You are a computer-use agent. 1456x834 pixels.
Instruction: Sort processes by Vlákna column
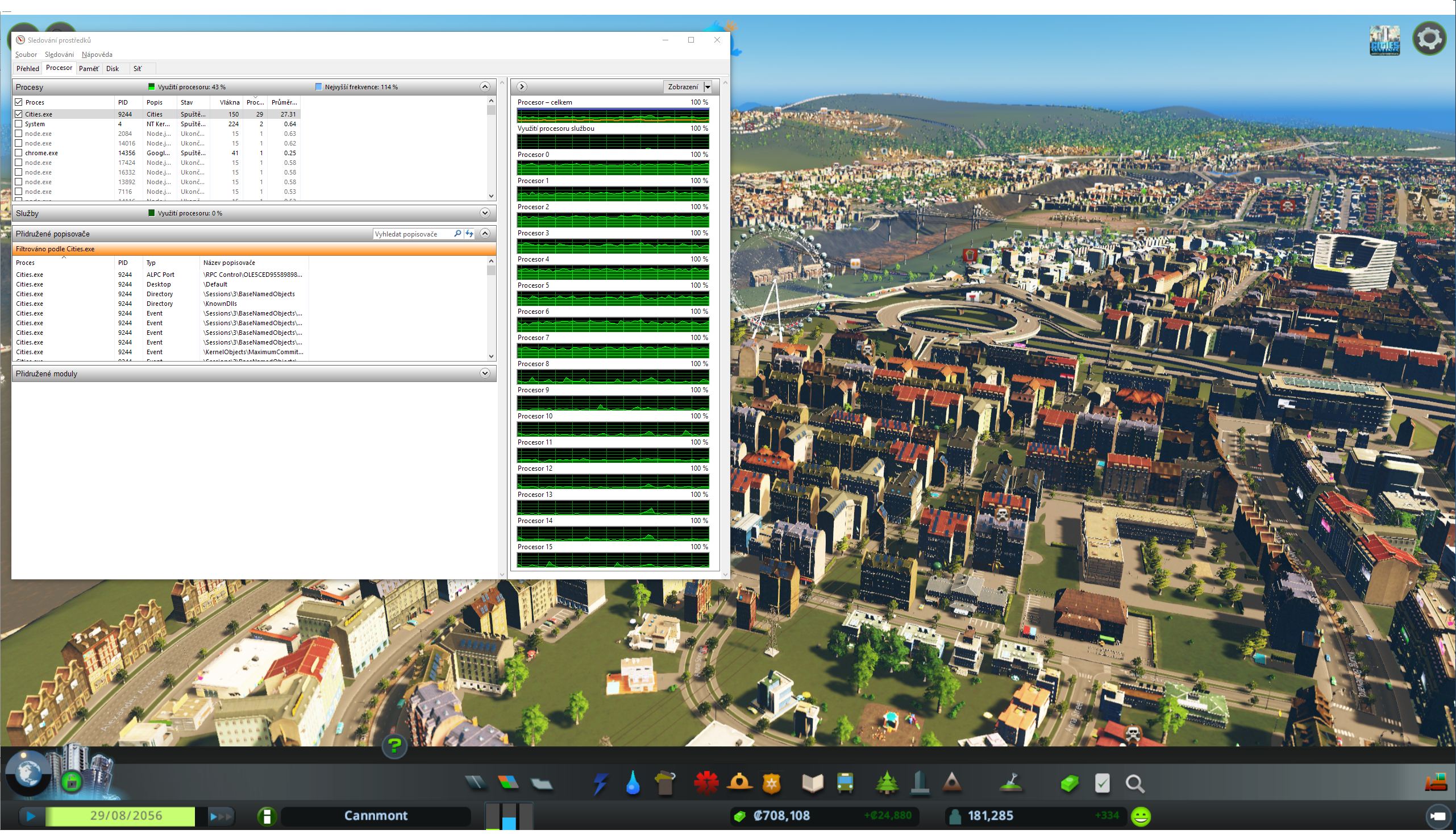click(x=227, y=102)
